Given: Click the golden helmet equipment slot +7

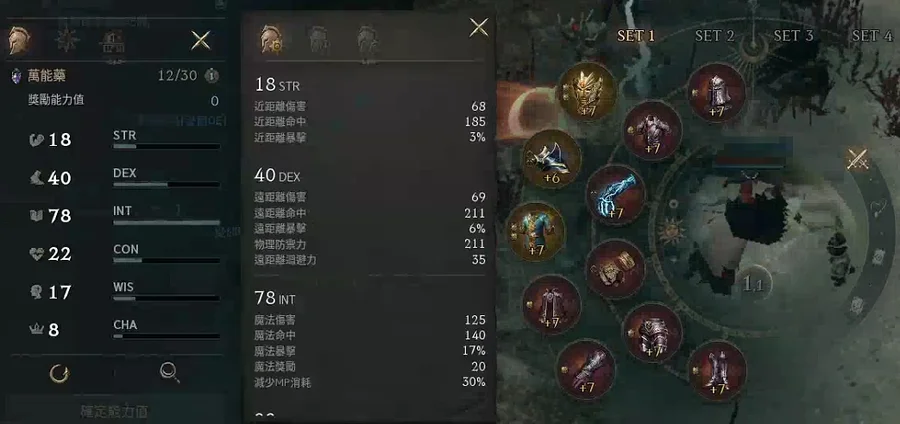Looking at the screenshot, I should click(x=587, y=92).
